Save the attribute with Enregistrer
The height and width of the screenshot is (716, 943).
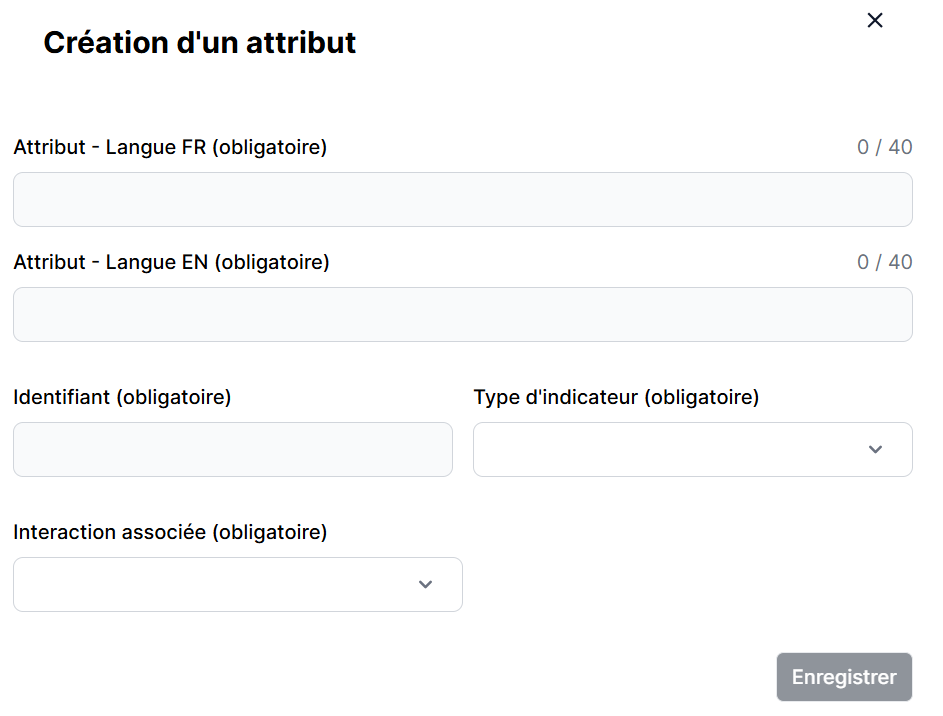tap(844, 677)
